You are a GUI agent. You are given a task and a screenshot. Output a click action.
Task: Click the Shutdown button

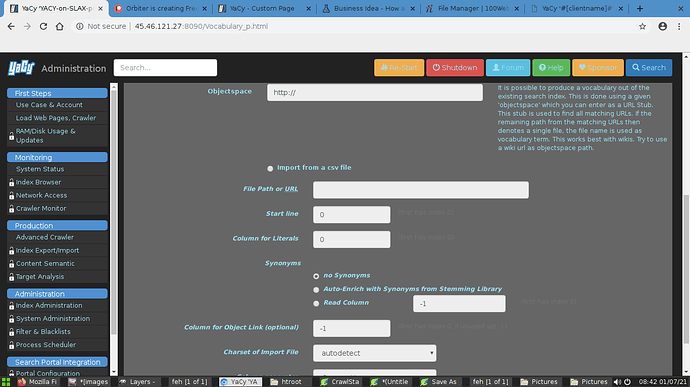click(x=455, y=68)
